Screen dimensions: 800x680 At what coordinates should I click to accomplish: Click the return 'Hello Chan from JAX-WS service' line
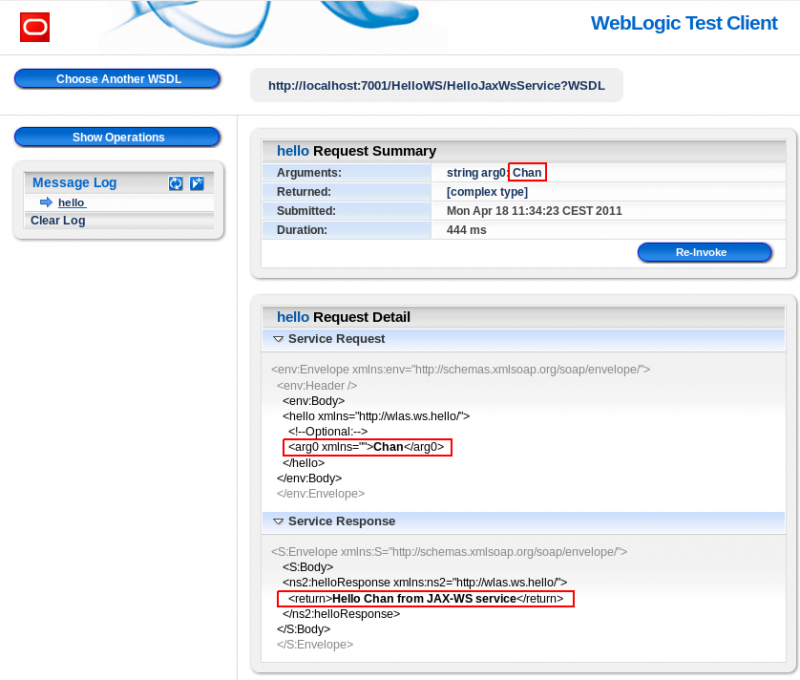click(426, 599)
